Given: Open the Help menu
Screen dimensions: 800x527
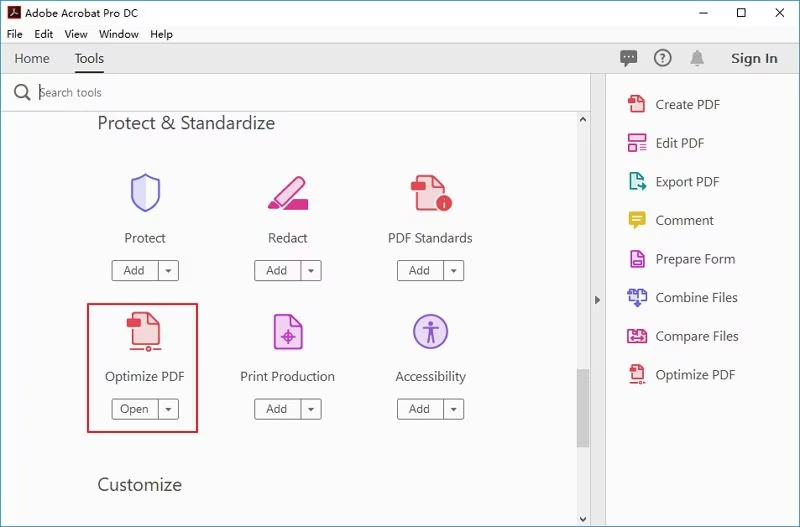Looking at the screenshot, I should pos(161,34).
